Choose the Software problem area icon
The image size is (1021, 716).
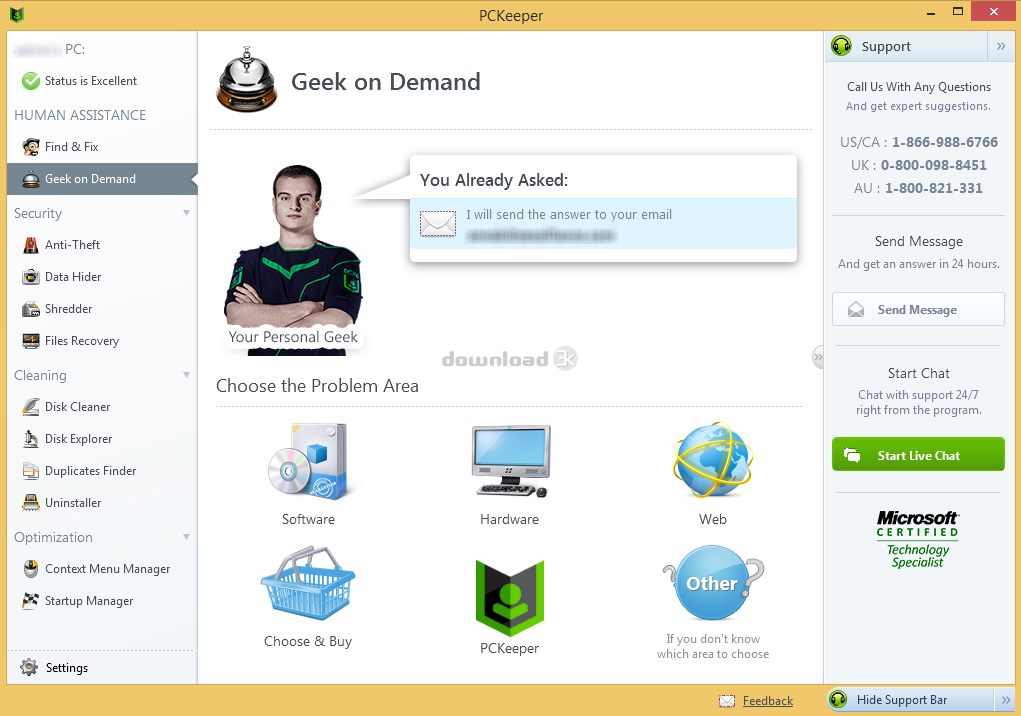click(308, 461)
